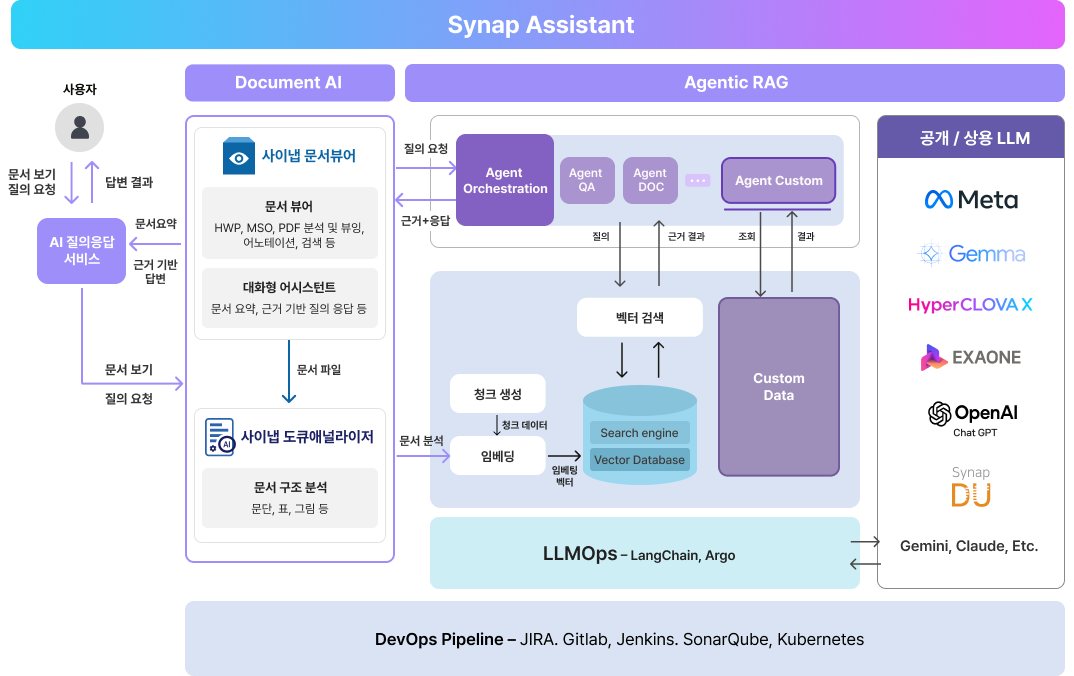1074x676 pixels.
Task: Click the Synap DocuAnalyzer AI document icon
Action: (219, 437)
